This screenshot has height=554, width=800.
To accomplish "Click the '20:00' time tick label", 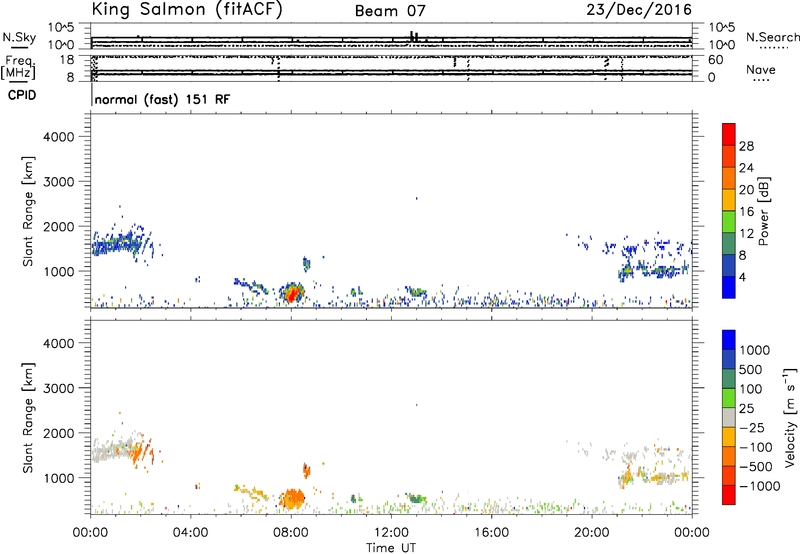I will tap(592, 533).
